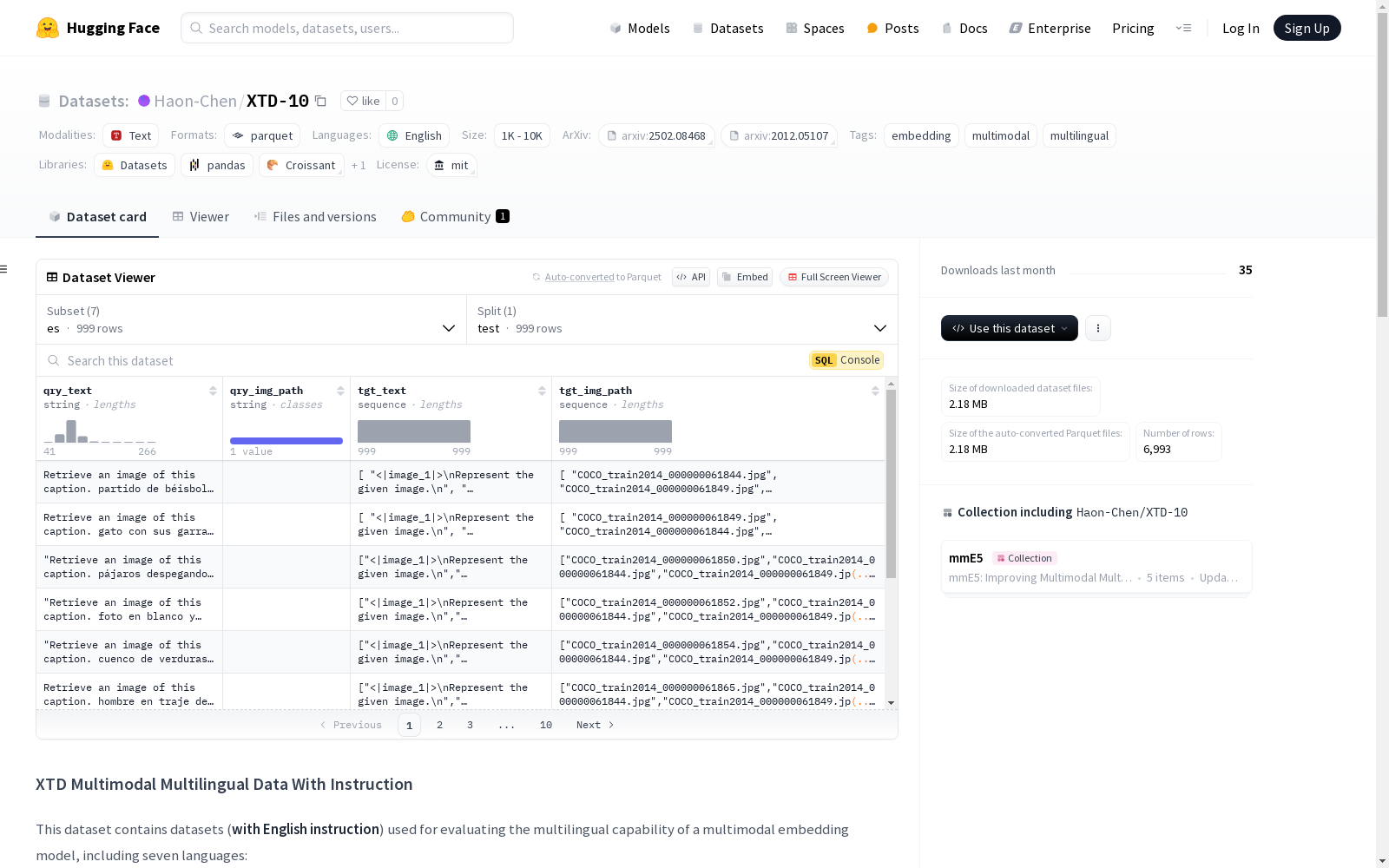Click the multimodal tag
The width and height of the screenshot is (1389, 868).
pyautogui.click(x=1000, y=135)
